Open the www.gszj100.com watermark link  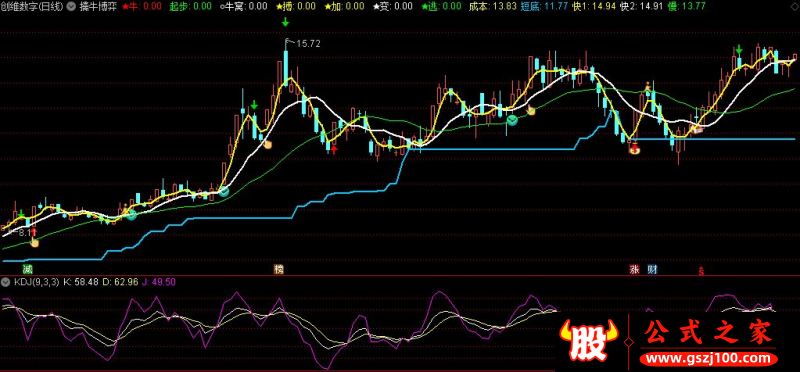(708, 358)
